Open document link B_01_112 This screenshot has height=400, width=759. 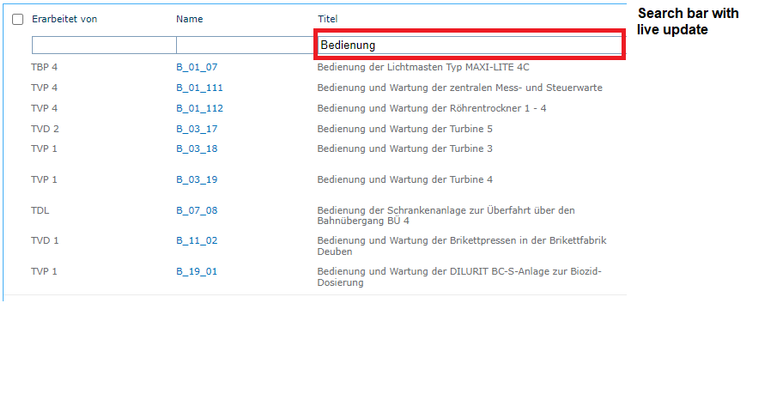pos(199,108)
